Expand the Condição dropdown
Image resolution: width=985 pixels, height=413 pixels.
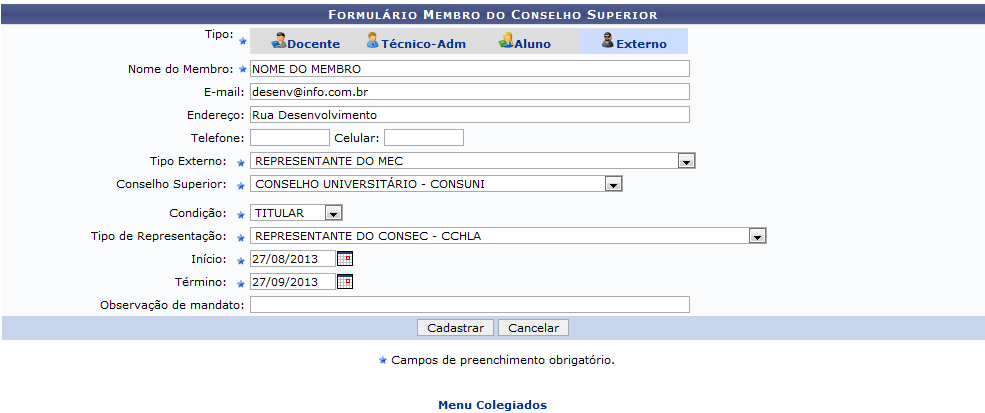pyautogui.click(x=334, y=213)
